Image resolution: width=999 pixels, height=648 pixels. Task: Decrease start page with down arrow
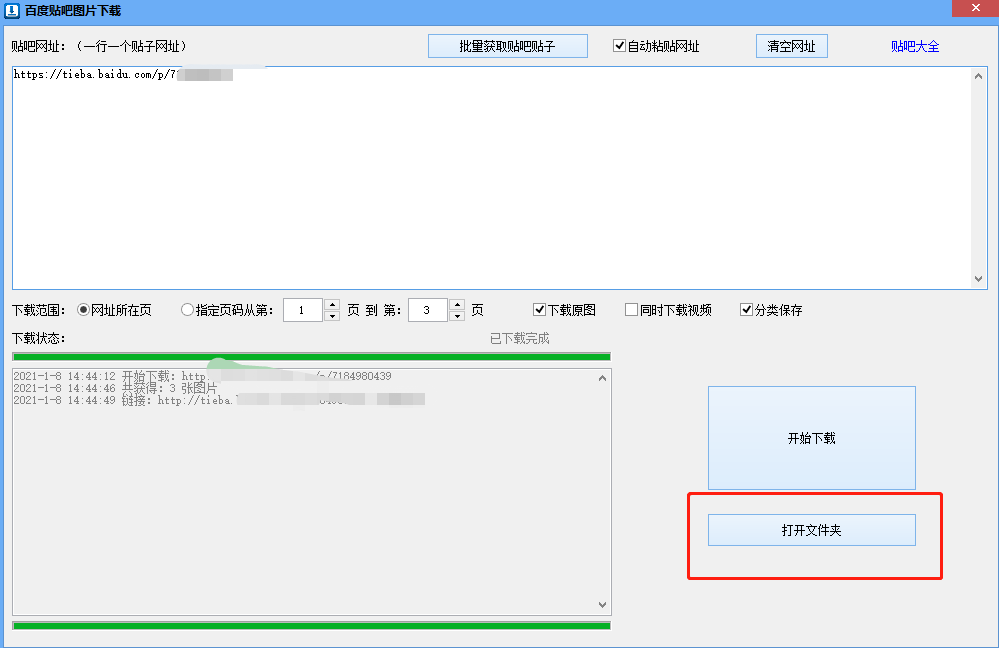[332, 316]
